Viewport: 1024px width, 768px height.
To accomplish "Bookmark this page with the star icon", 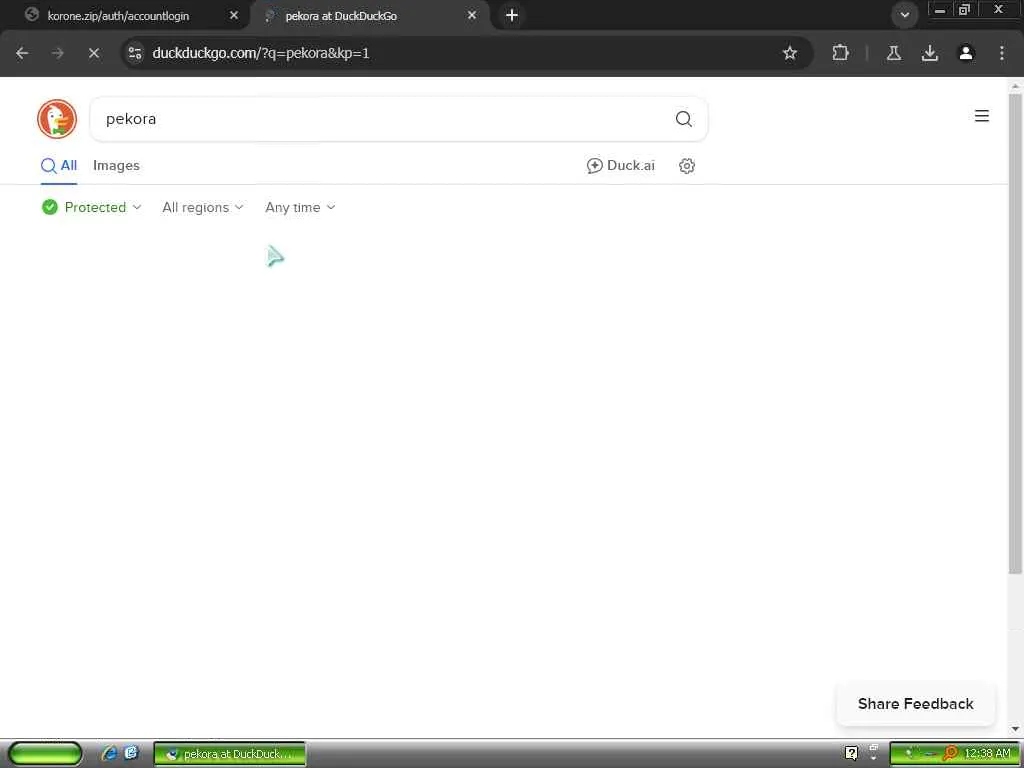I will pyautogui.click(x=790, y=53).
